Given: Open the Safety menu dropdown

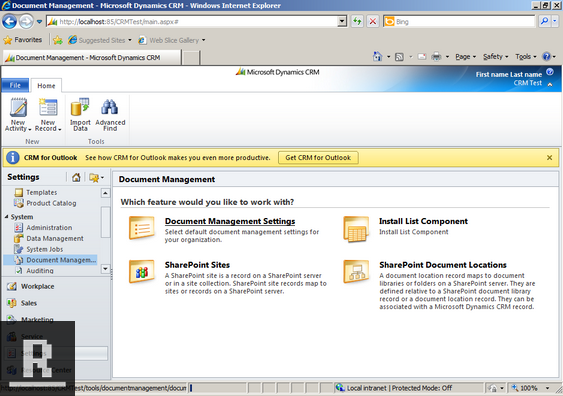Looking at the screenshot, I should pos(495,57).
